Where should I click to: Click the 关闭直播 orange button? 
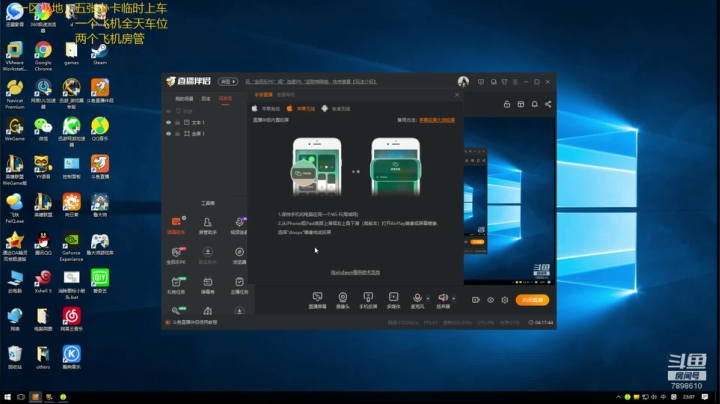tap(532, 300)
